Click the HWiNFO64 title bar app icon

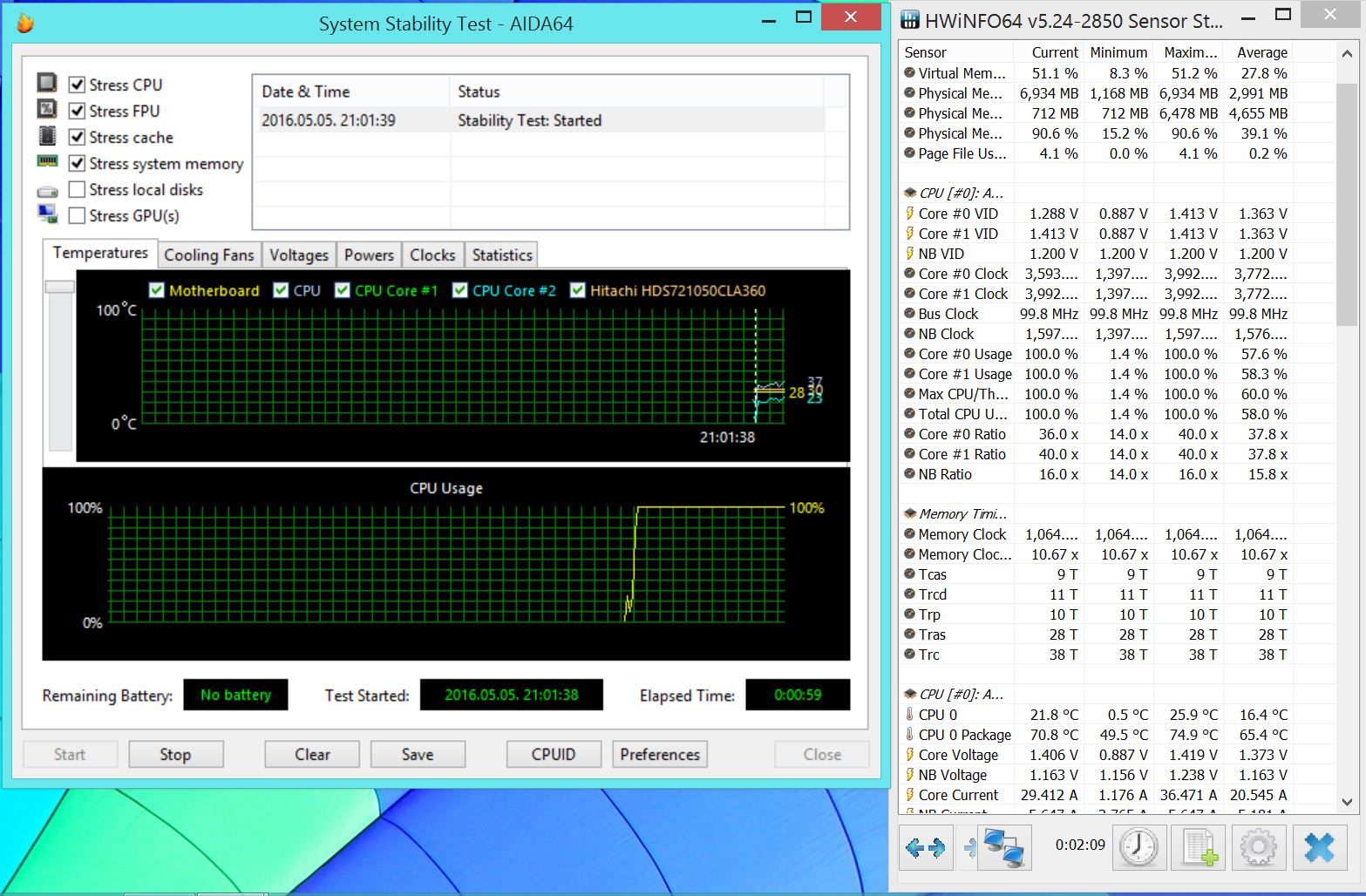(x=909, y=20)
